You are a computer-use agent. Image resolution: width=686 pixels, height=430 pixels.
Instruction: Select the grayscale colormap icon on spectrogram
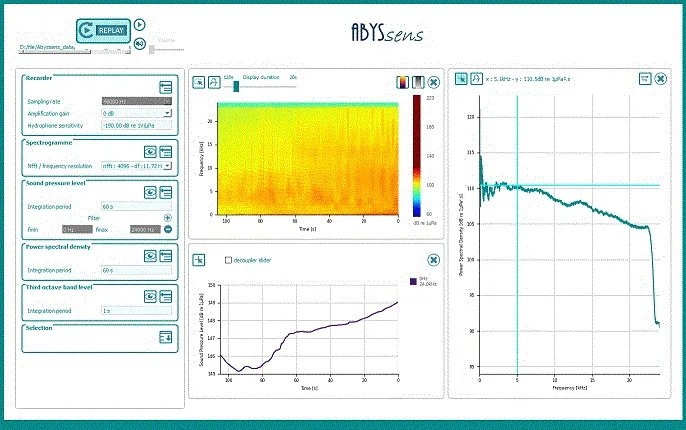(417, 82)
